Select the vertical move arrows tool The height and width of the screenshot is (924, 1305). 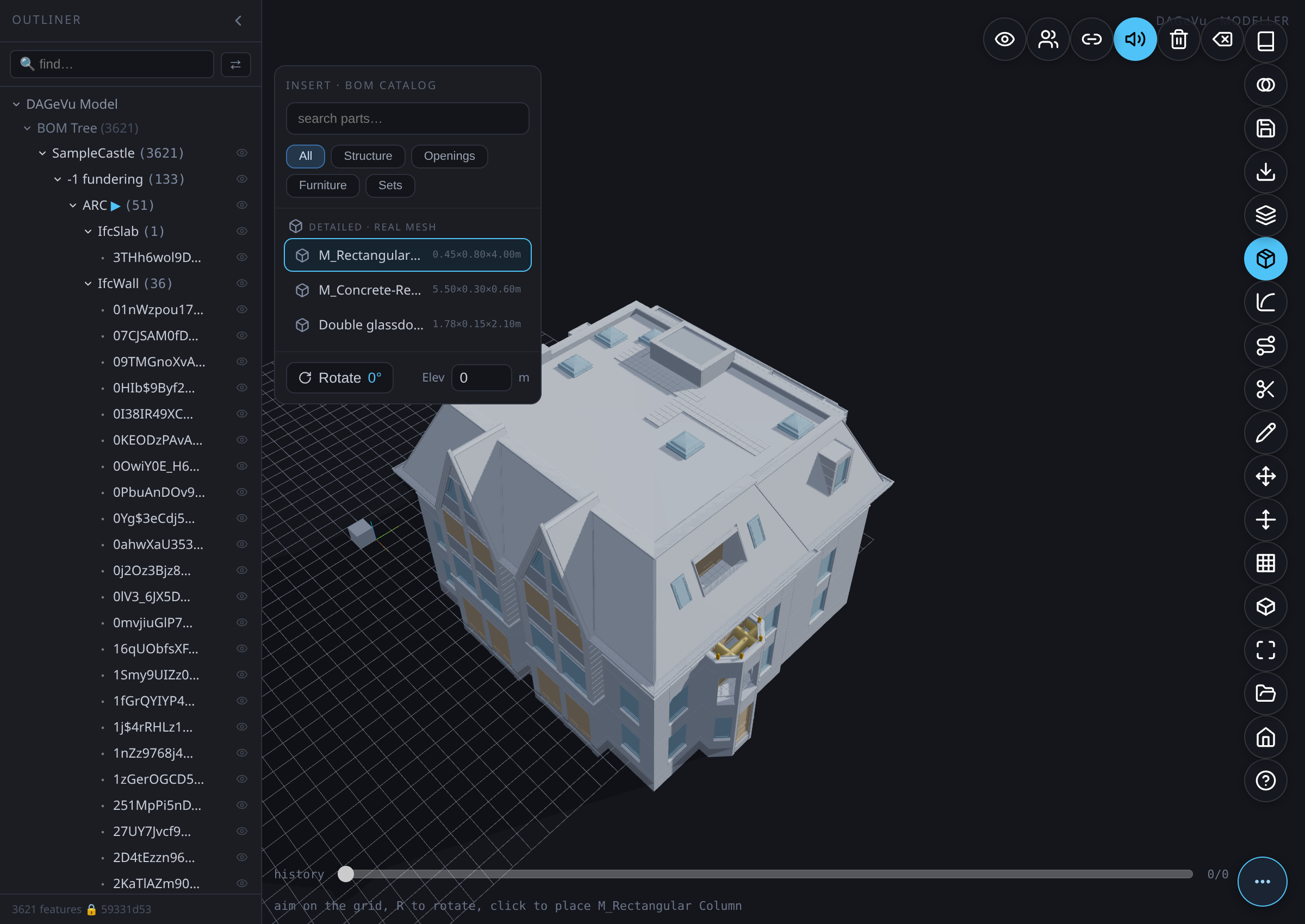1265,520
